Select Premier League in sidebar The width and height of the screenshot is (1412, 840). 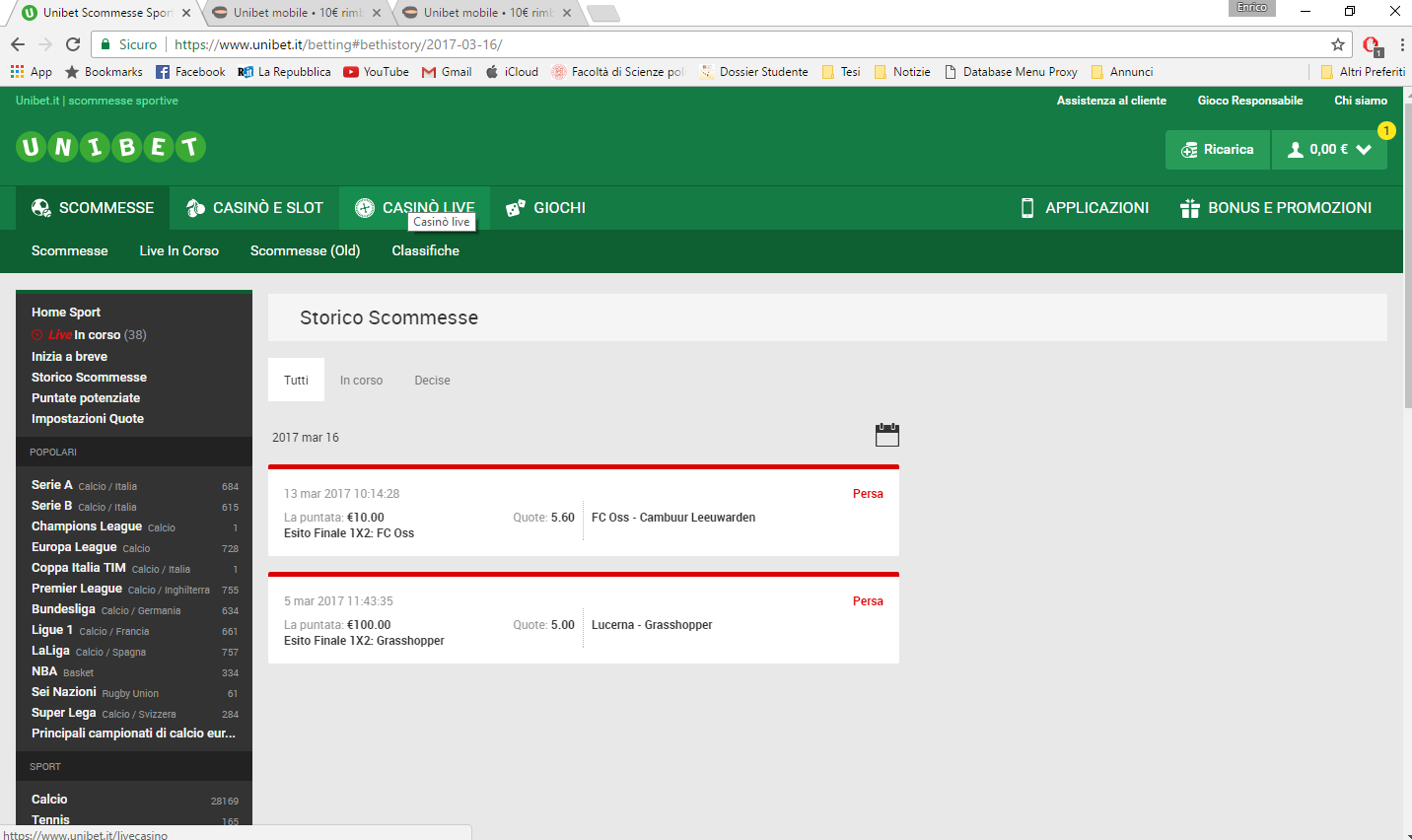134,589
